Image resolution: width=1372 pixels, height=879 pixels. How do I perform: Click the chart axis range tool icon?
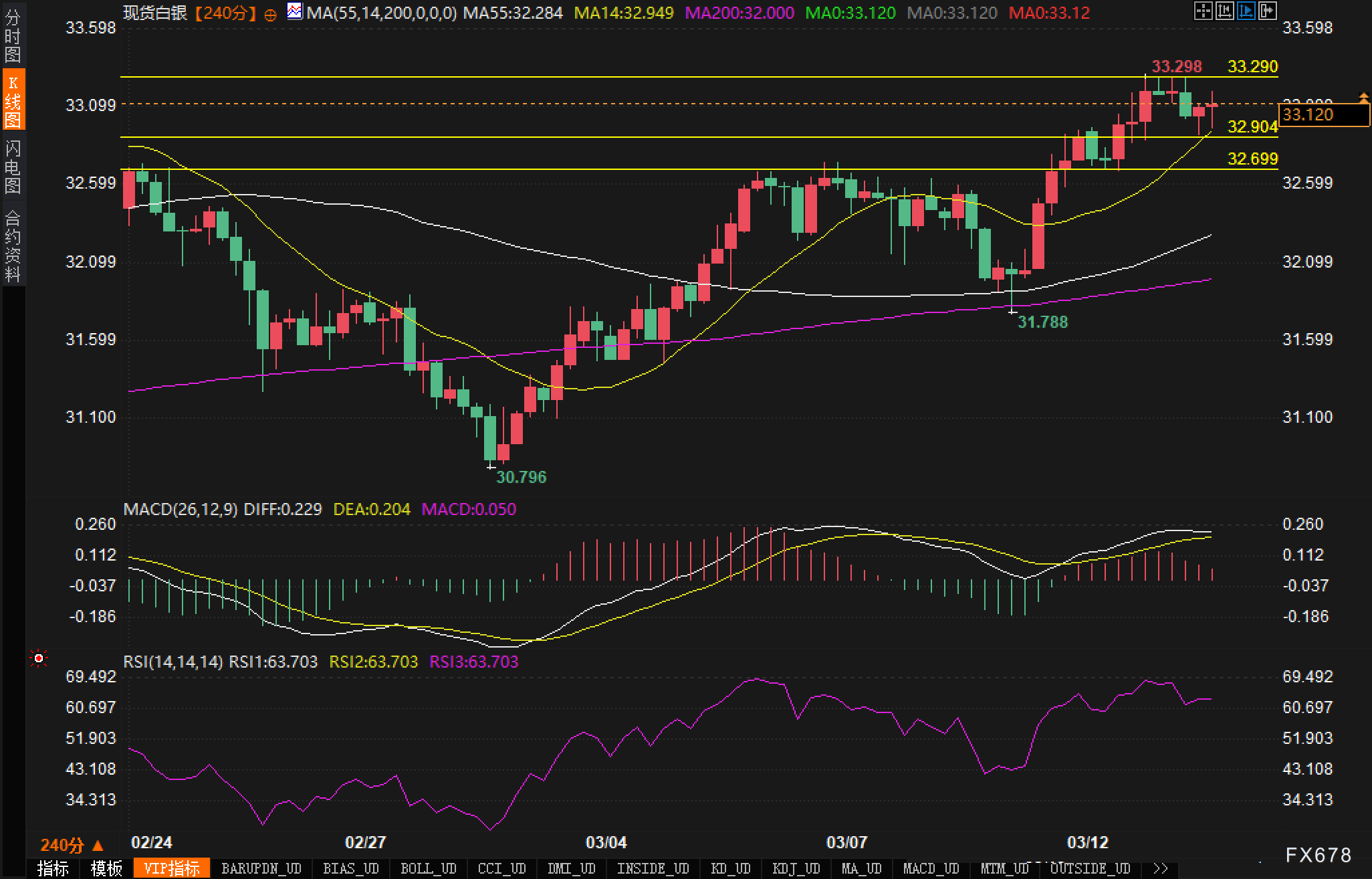(1224, 11)
